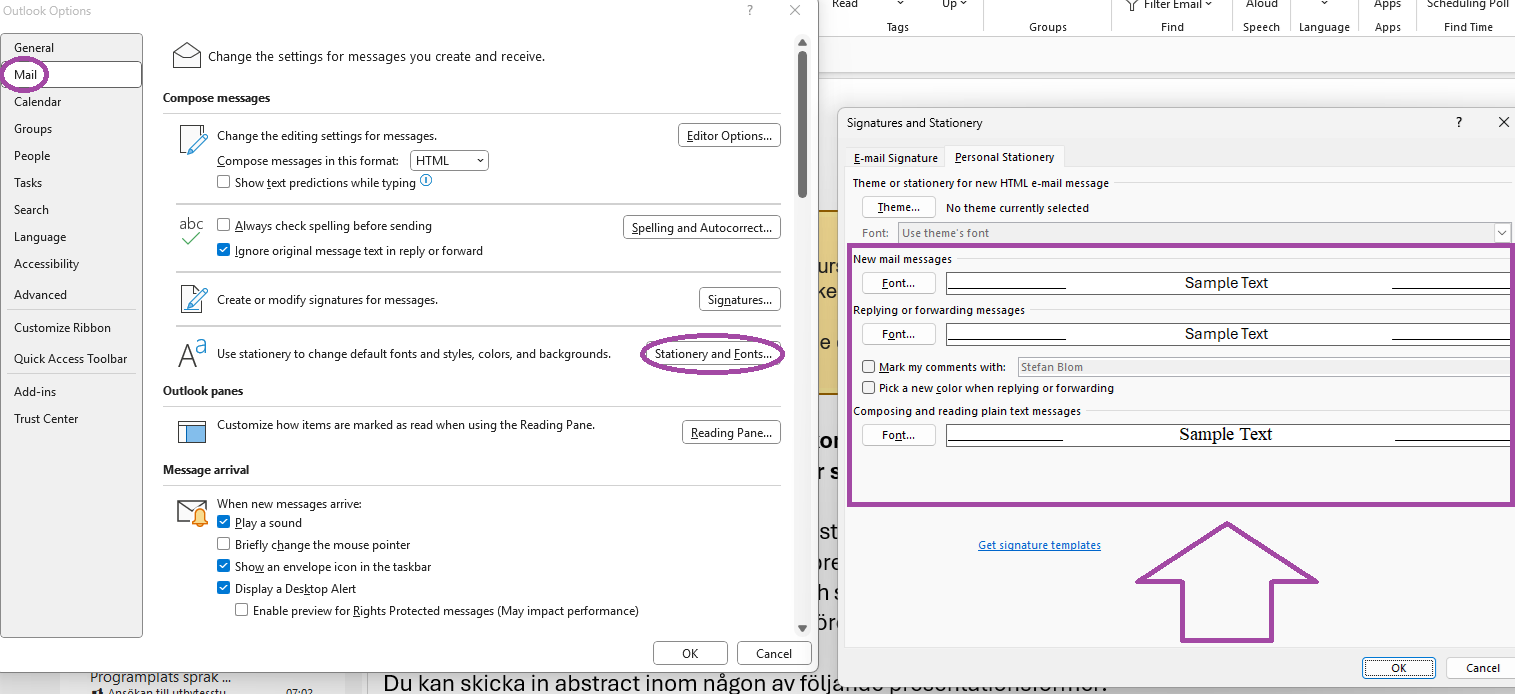Click the Stationery and Fonts button
The height and width of the screenshot is (694, 1515).
pyautogui.click(x=712, y=354)
